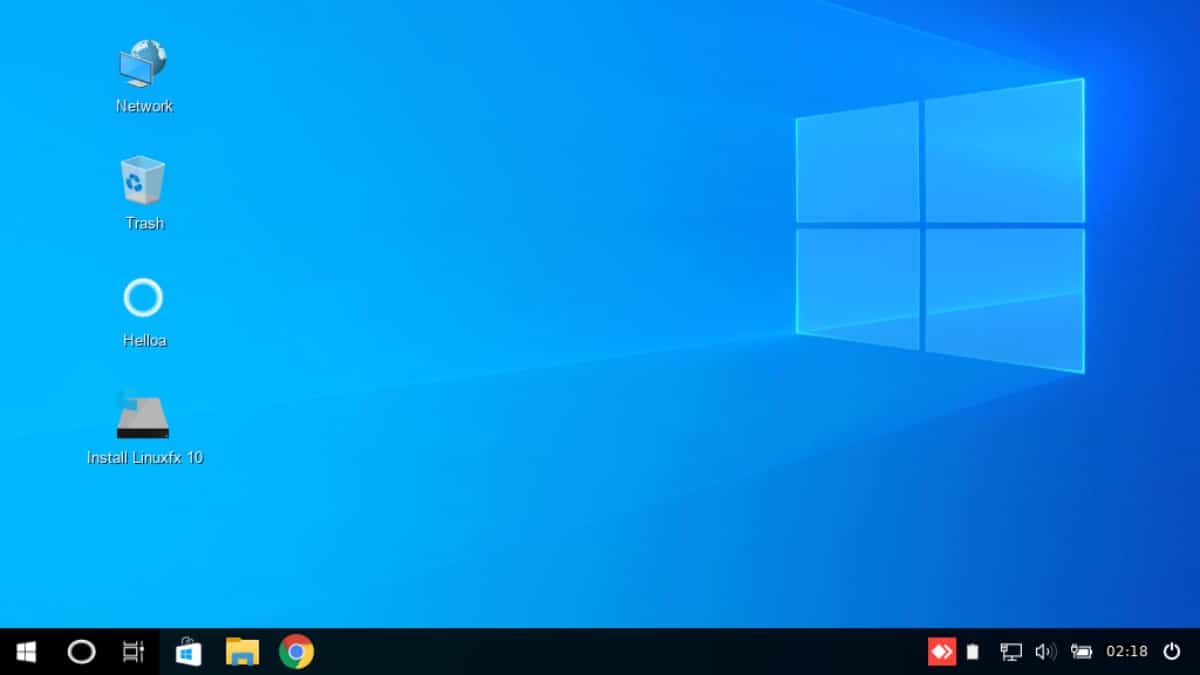This screenshot has width=1200, height=675.
Task: Open the file manager folder icon
Action: (242, 652)
